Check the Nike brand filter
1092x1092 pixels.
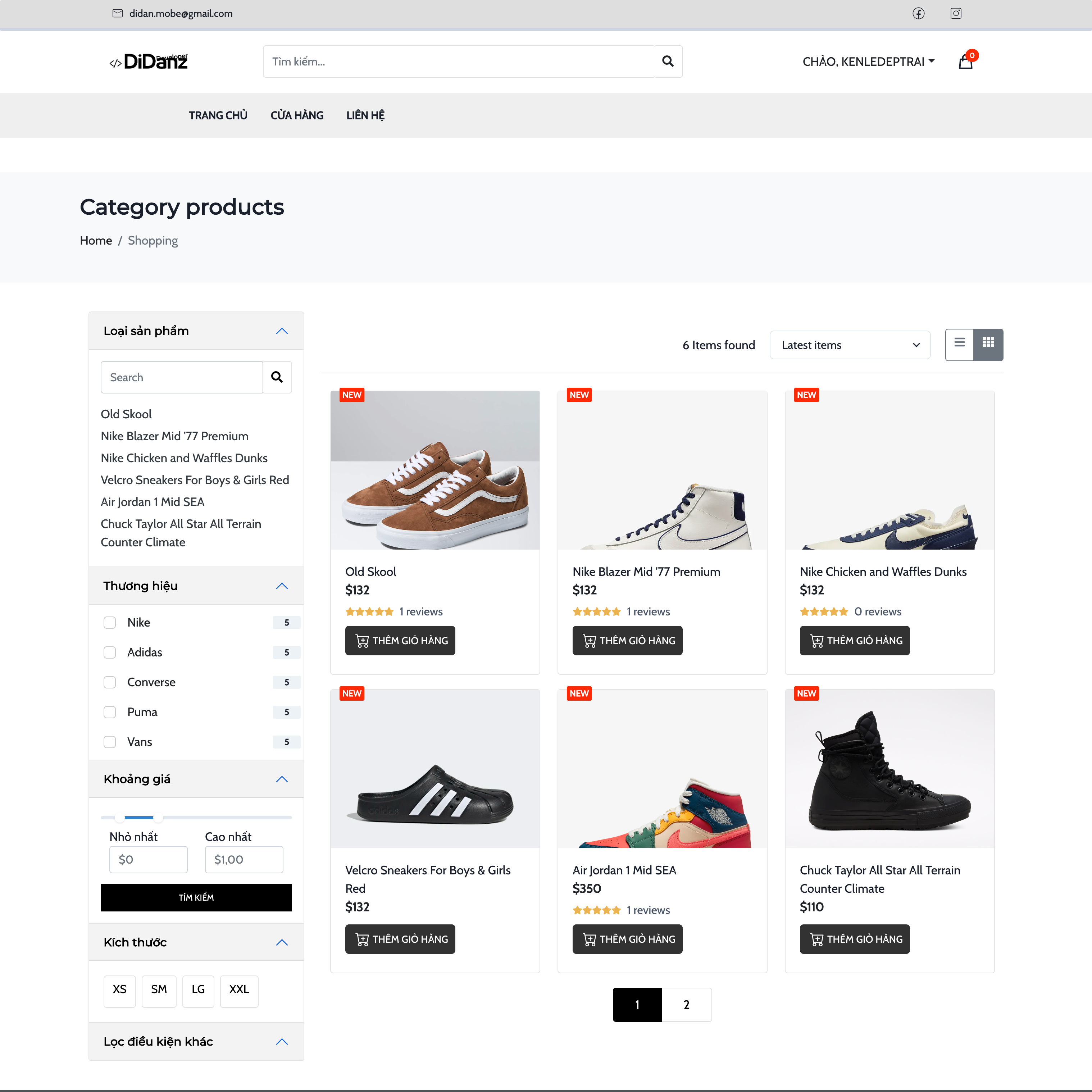(x=110, y=622)
